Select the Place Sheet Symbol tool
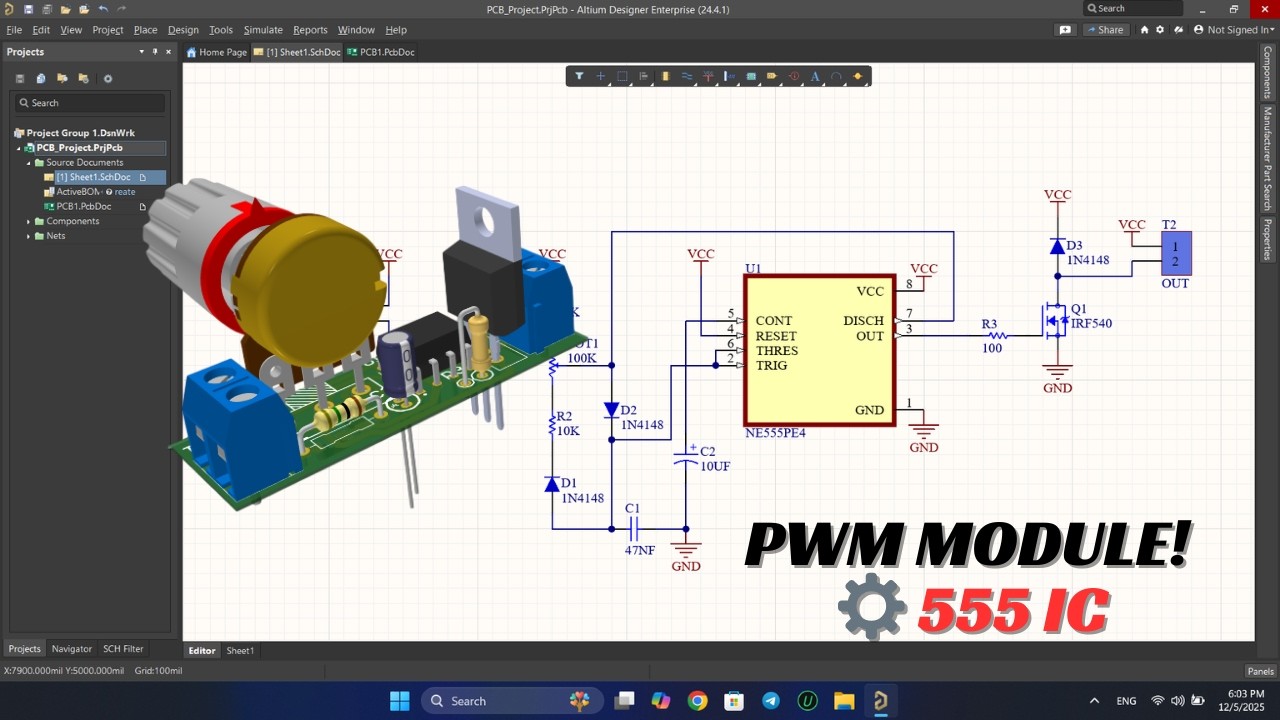 (x=751, y=76)
